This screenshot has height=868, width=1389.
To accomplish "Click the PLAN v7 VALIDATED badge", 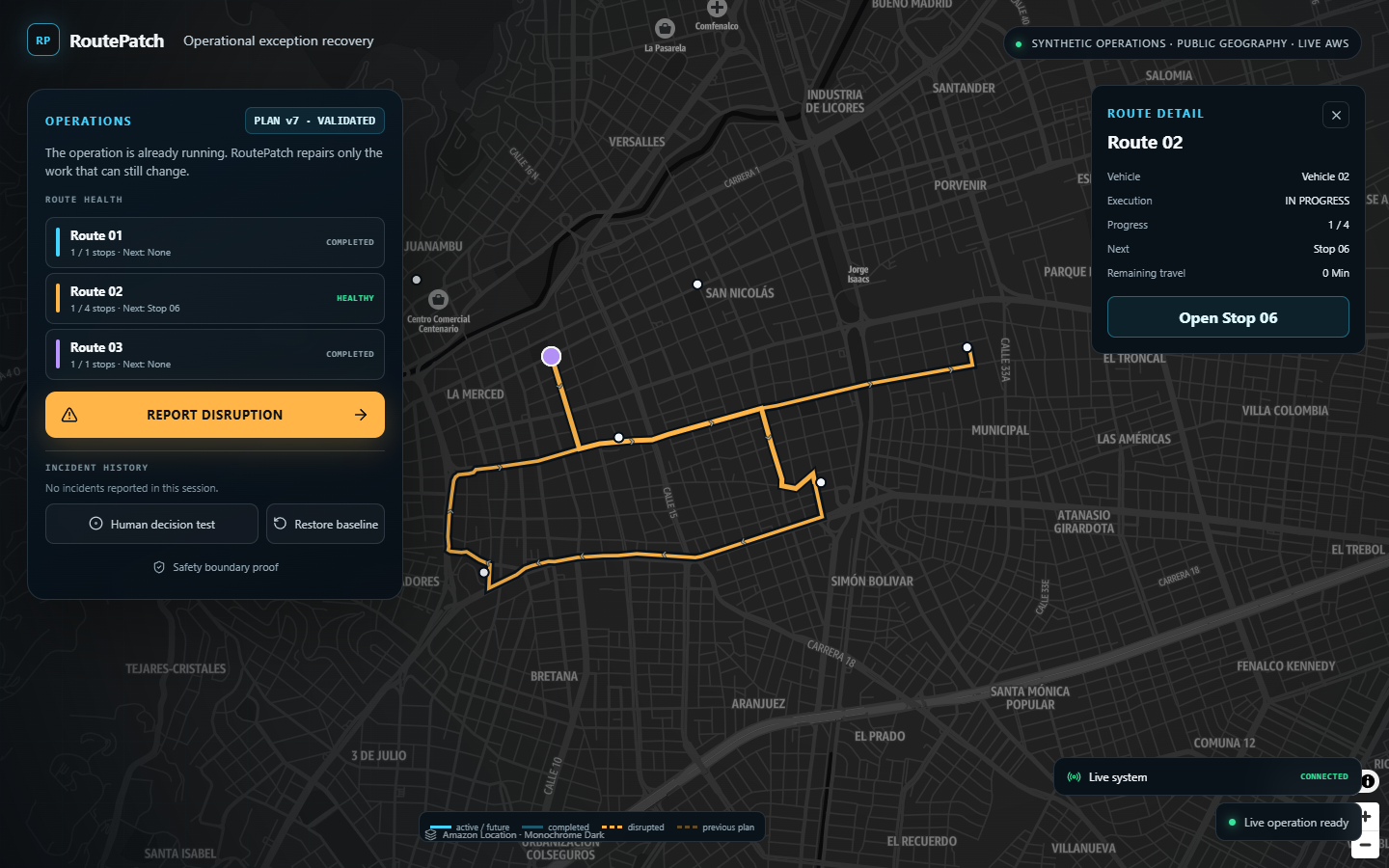I will click(x=314, y=121).
